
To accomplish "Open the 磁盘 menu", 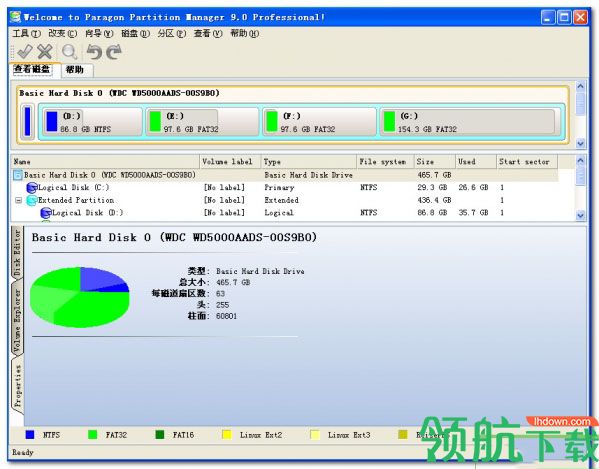I will (135, 34).
